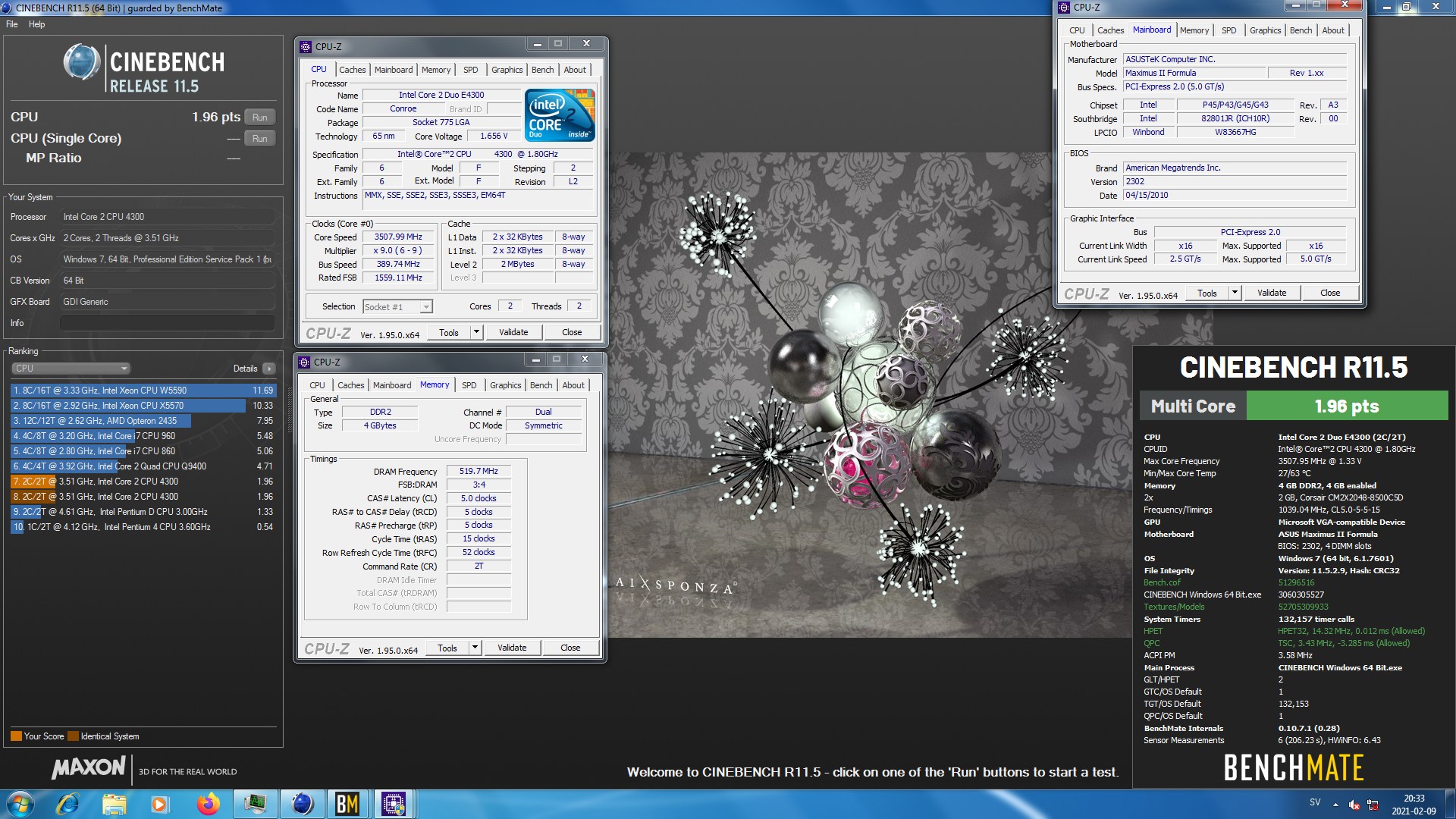Run the CPU Single Core test

coord(260,139)
